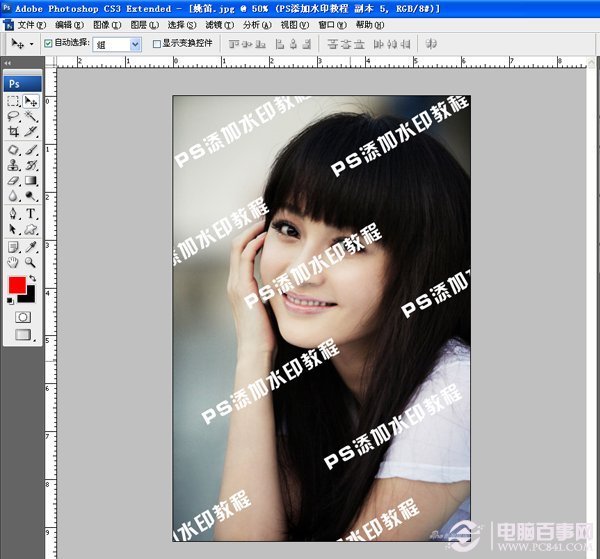The width and height of the screenshot is (600, 559).
Task: Collapse the toolbox using double-arrow header
Action: click(x=8, y=62)
